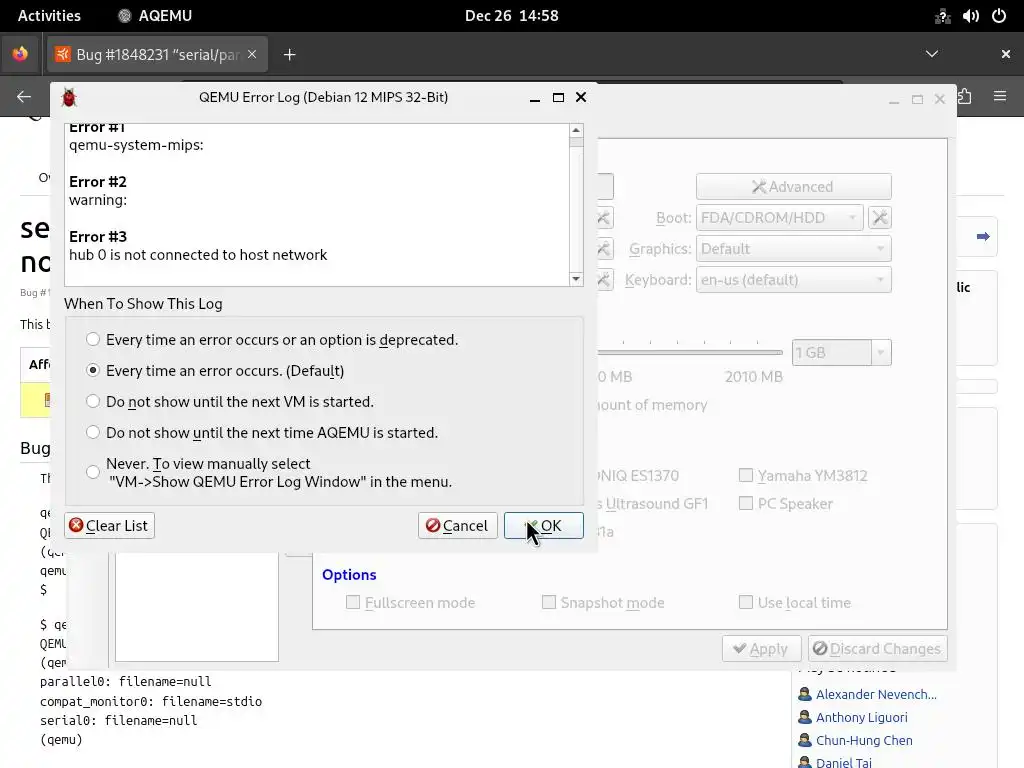Click Cancel in QEMU Error Log dialog
This screenshot has width=1024, height=768.
click(457, 526)
